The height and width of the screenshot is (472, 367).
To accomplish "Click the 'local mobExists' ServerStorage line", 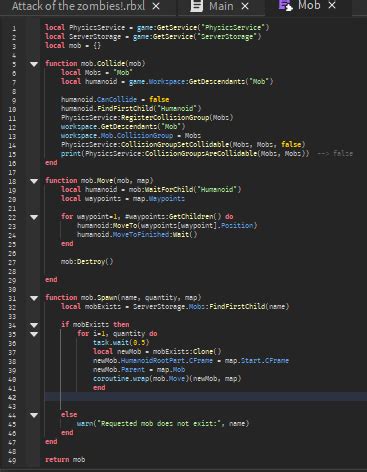I will pyautogui.click(x=175, y=307).
